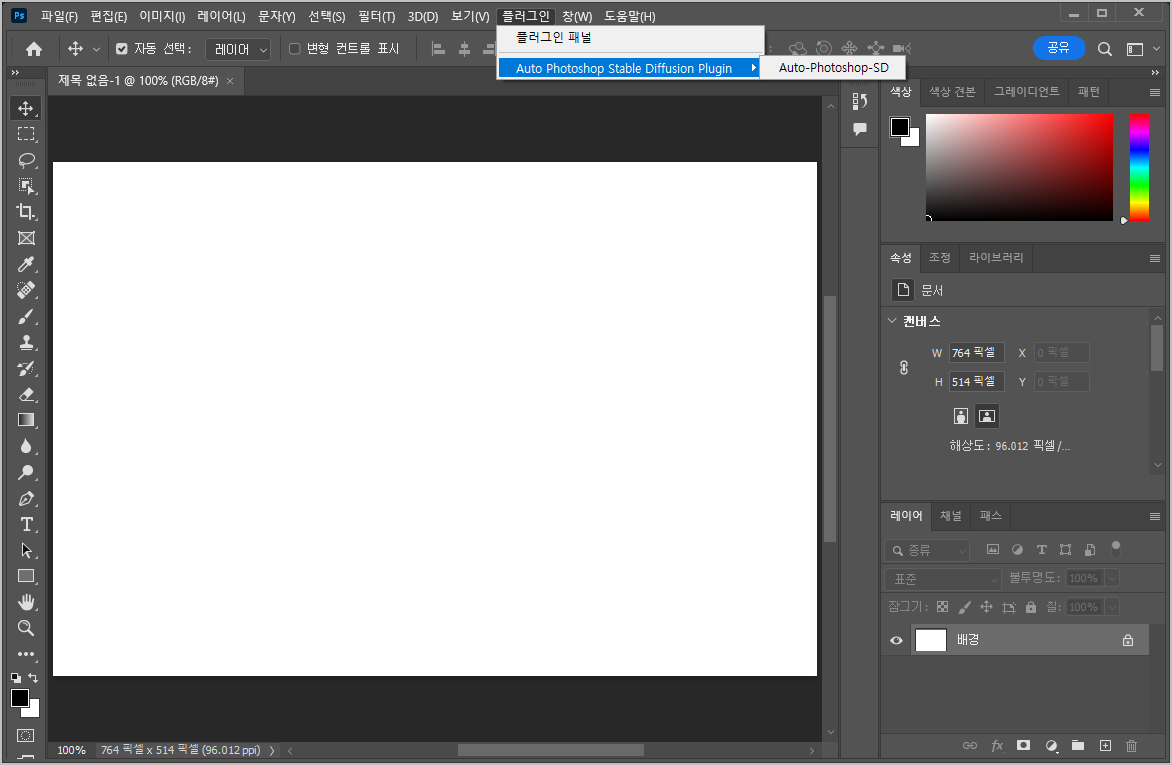Add a layer style with fx icon
This screenshot has width=1172, height=765.
click(x=997, y=746)
